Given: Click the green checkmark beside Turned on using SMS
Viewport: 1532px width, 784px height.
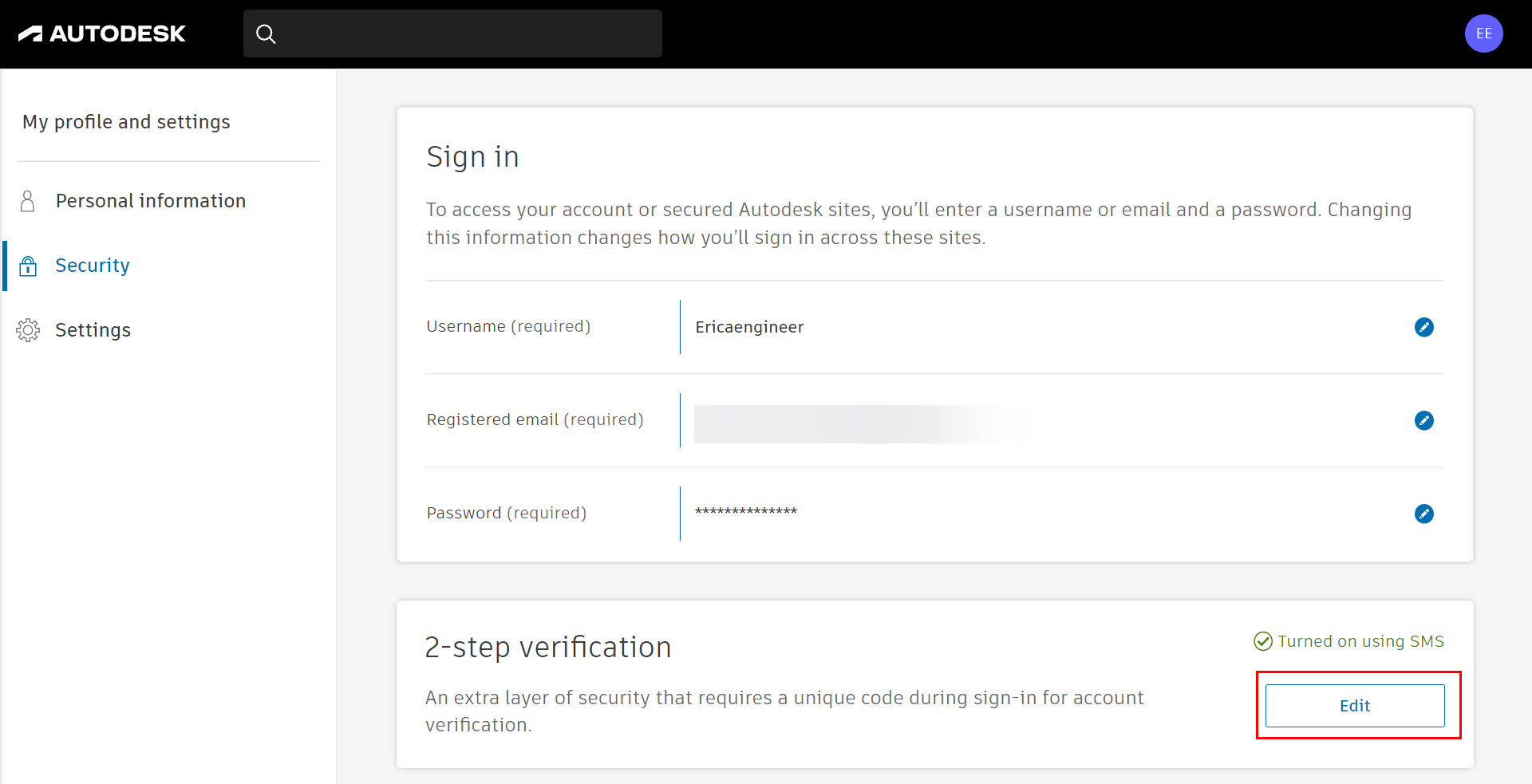Looking at the screenshot, I should 1262,641.
